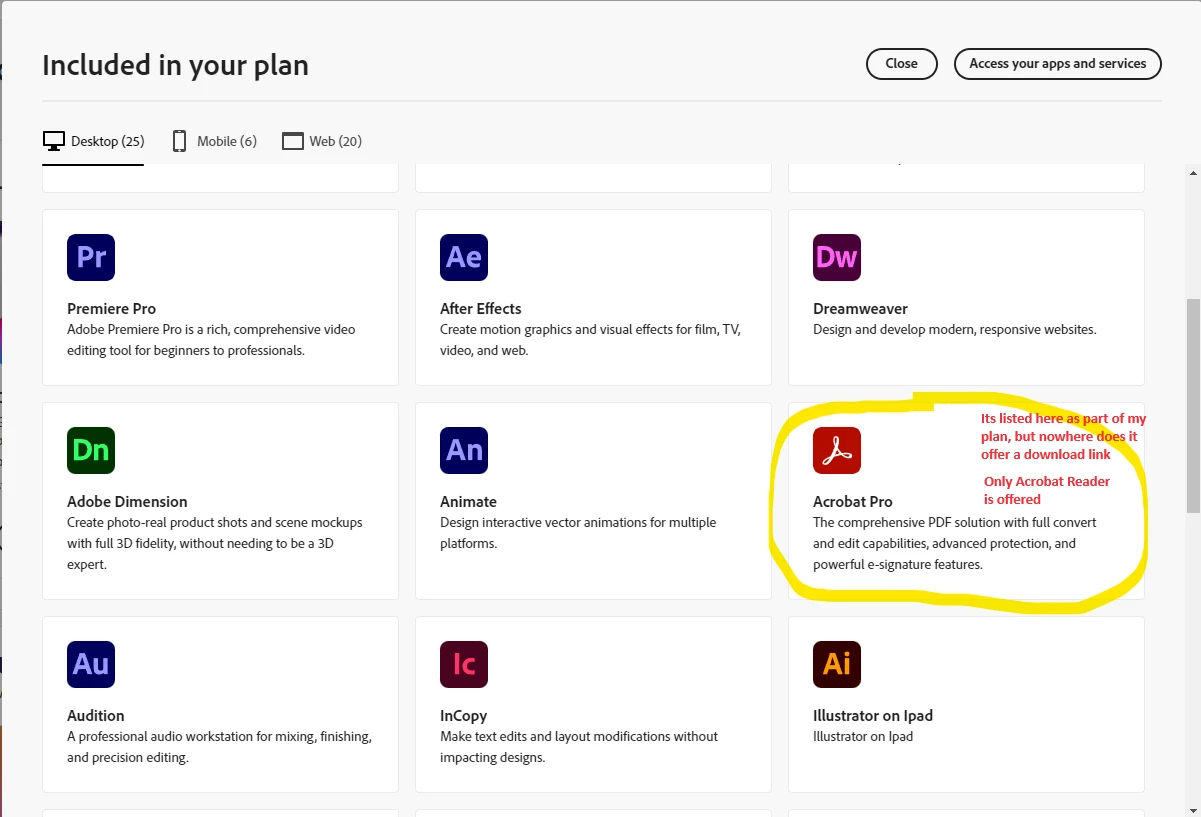Select the Animate title text
Image resolution: width=1201 pixels, height=817 pixels.
point(468,501)
